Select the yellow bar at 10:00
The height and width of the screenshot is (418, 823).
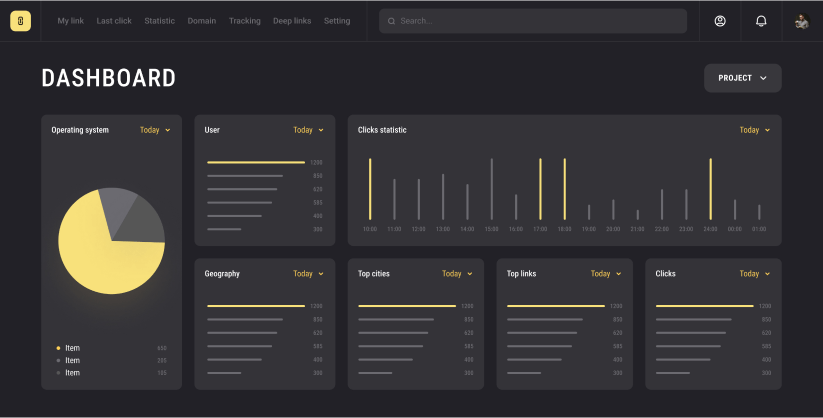370,188
